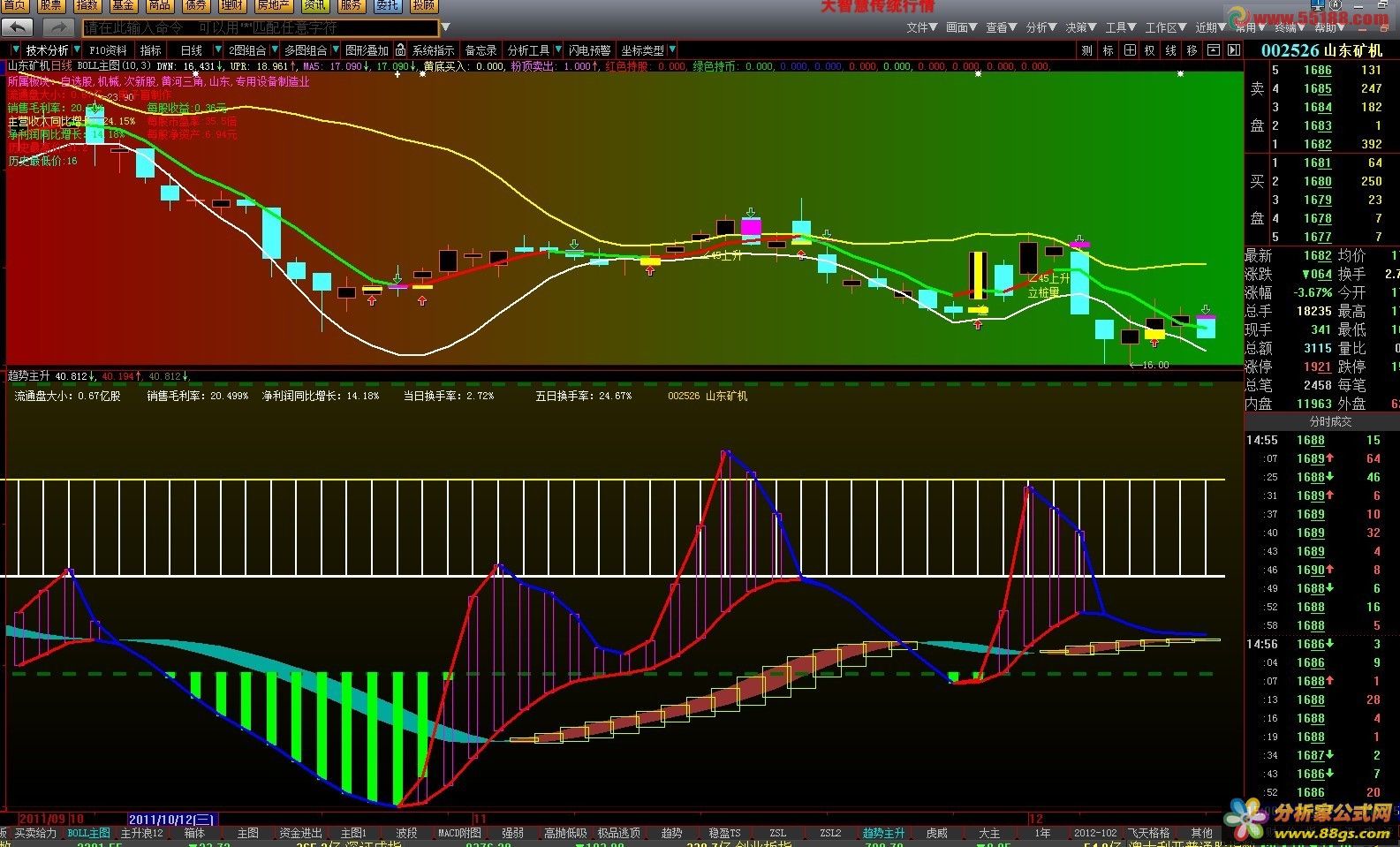Switch to the MACD附图 indicator tab

(x=460, y=833)
